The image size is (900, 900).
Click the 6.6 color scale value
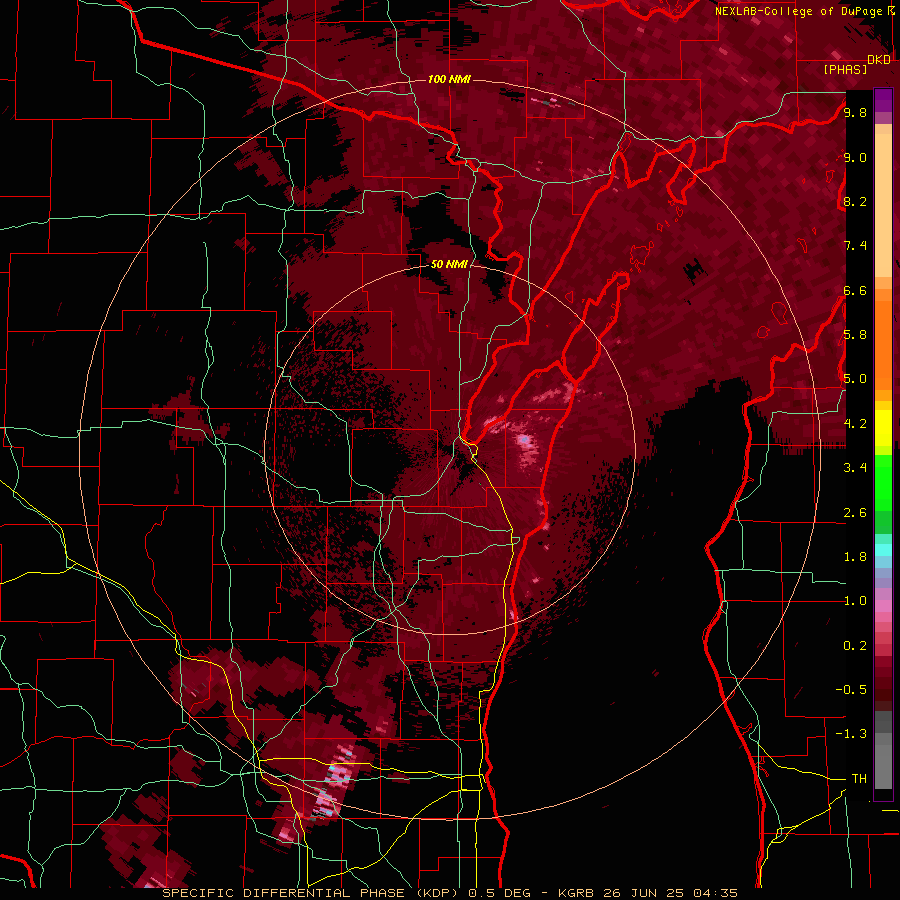pos(855,290)
